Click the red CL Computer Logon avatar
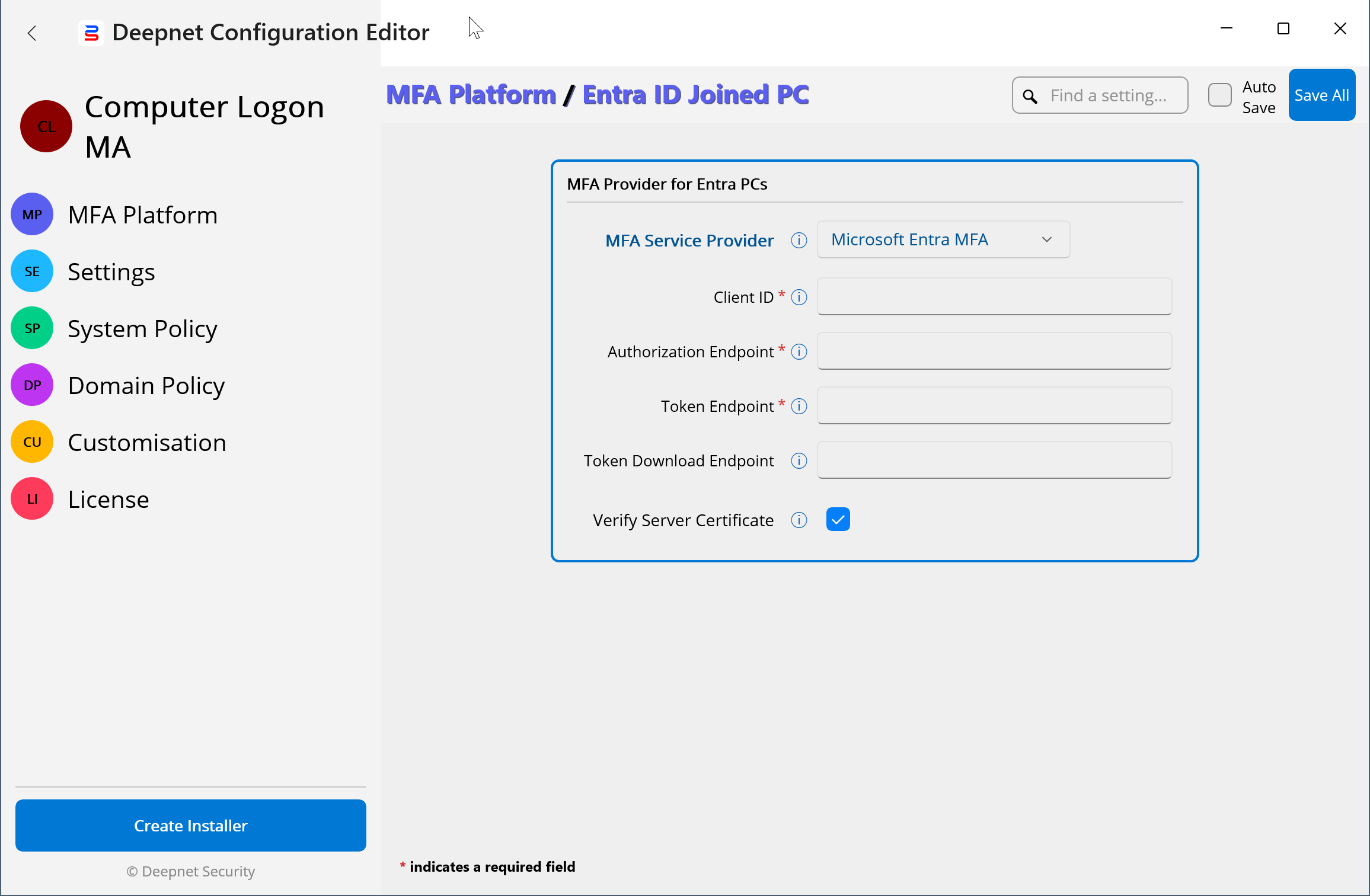 click(46, 126)
